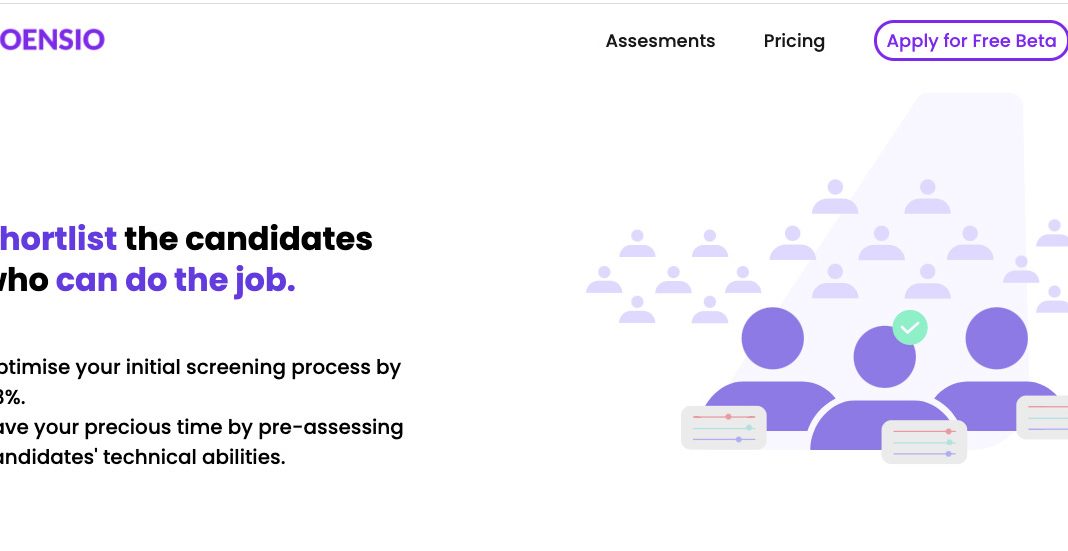1068x551 pixels.
Task: Click the slider card under the center person
Action: (924, 442)
